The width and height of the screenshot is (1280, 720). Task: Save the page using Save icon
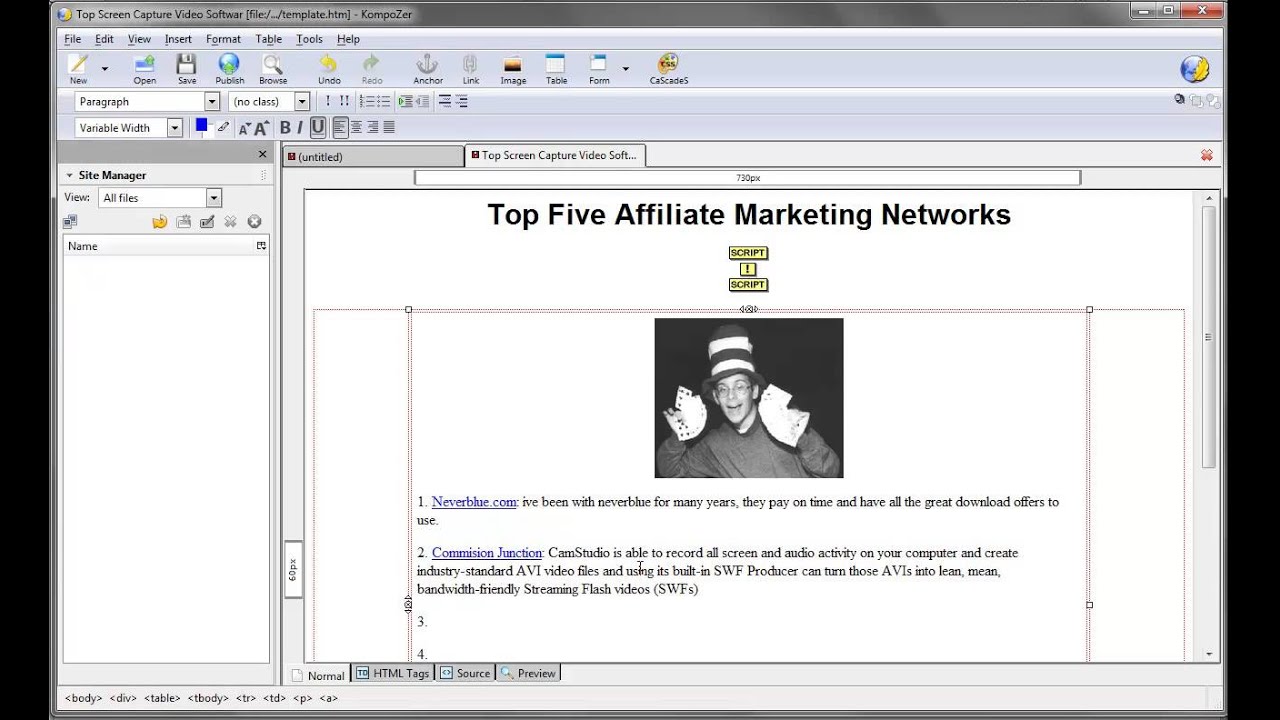tap(187, 68)
